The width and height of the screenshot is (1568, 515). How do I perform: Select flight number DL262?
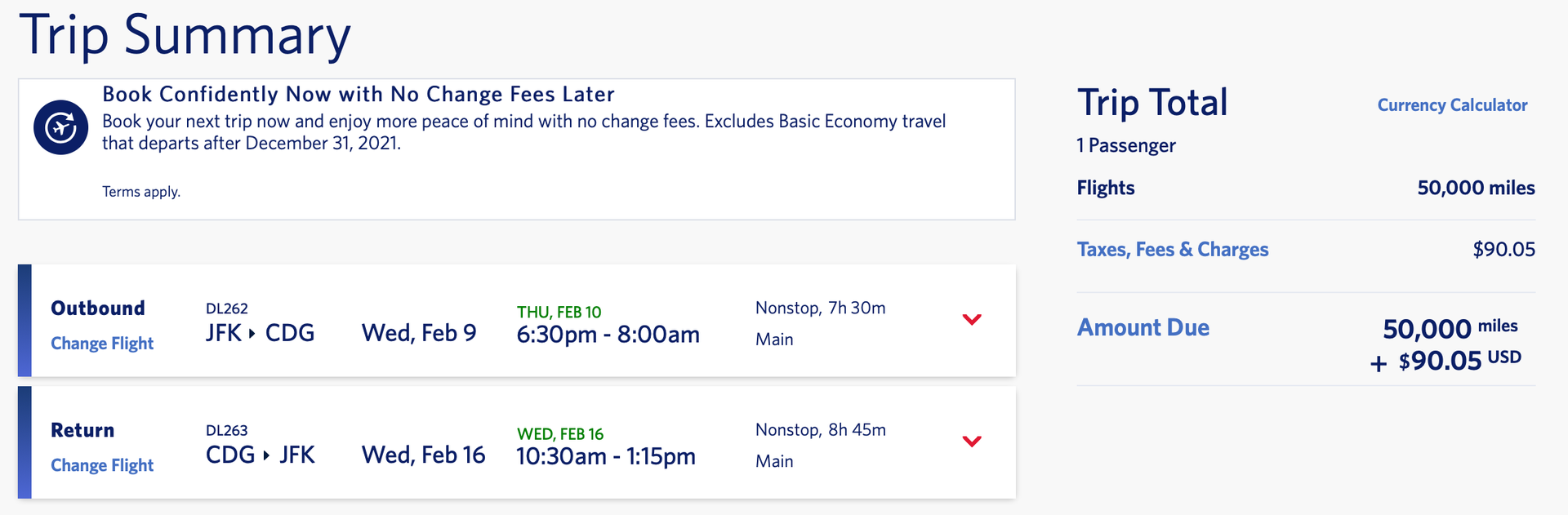coord(226,309)
